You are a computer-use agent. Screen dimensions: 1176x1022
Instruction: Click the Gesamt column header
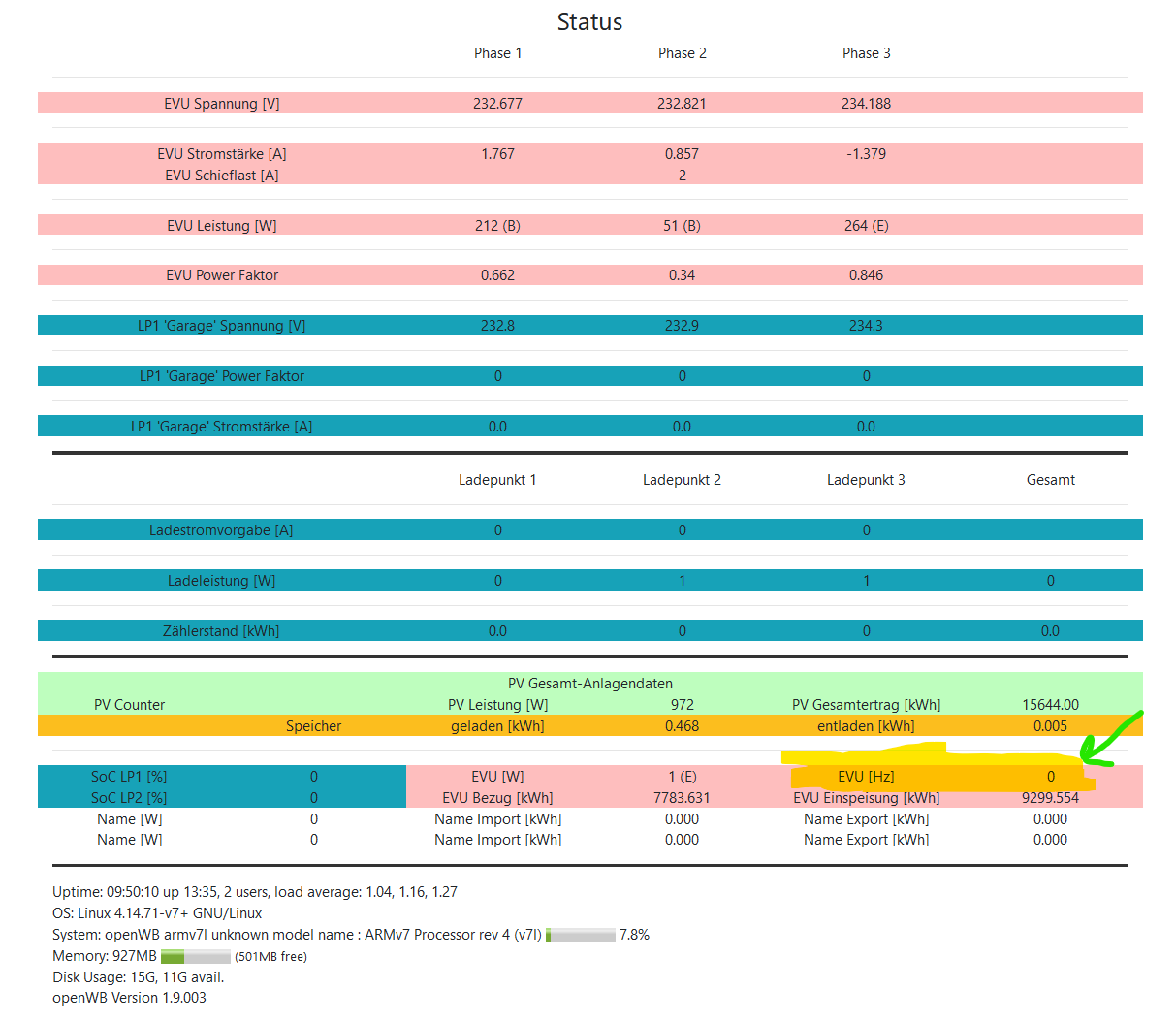click(x=1051, y=480)
